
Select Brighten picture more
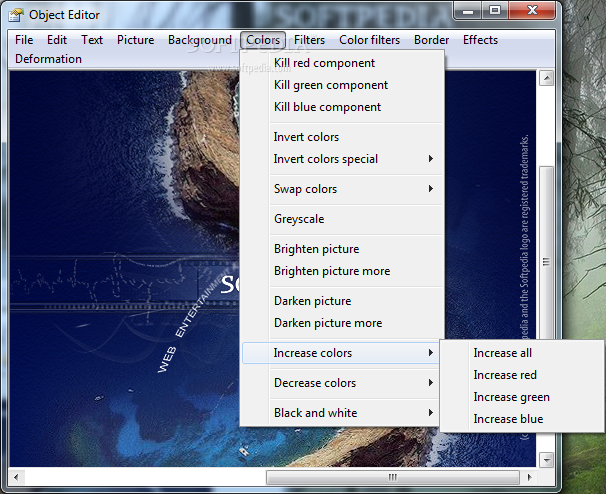tap(342, 271)
